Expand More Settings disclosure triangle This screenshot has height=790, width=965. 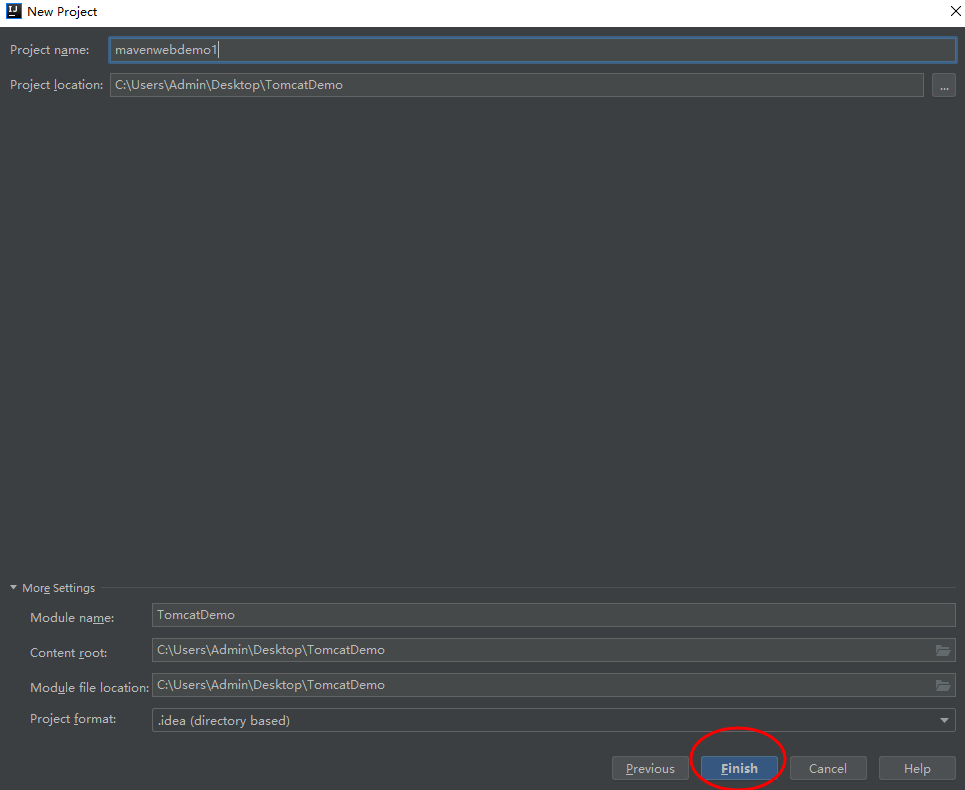[x=13, y=588]
